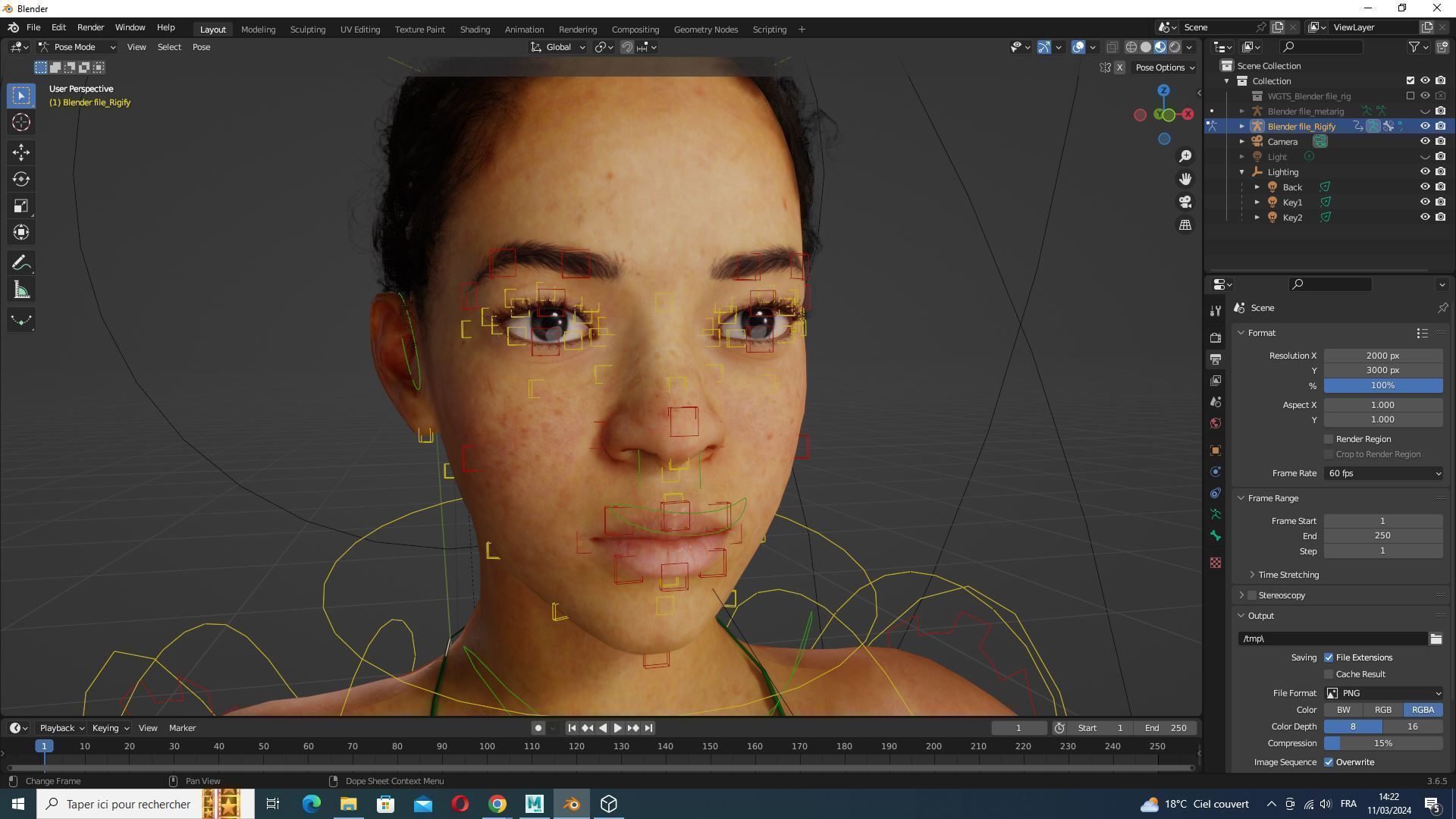Open the Frame Rate dropdown

tap(1383, 473)
